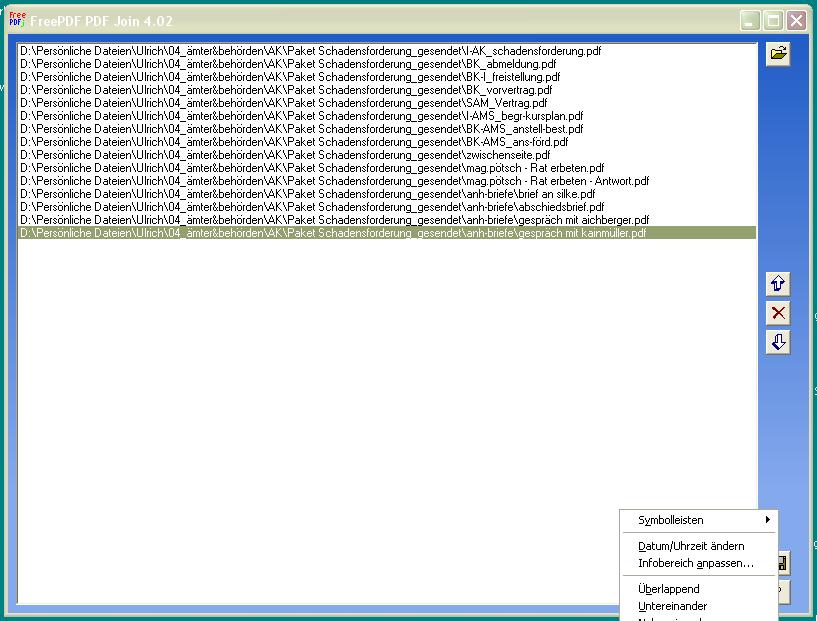The width and height of the screenshot is (817, 621).
Task: Select row zwischenseite.pdf
Action: 387,155
